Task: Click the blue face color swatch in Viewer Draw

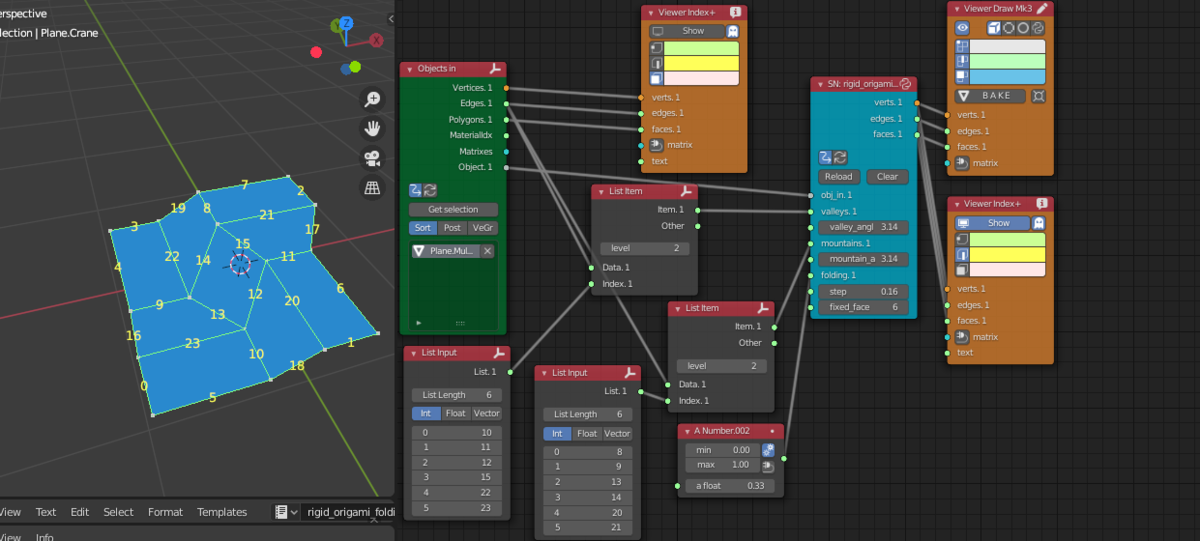Action: [1007, 77]
